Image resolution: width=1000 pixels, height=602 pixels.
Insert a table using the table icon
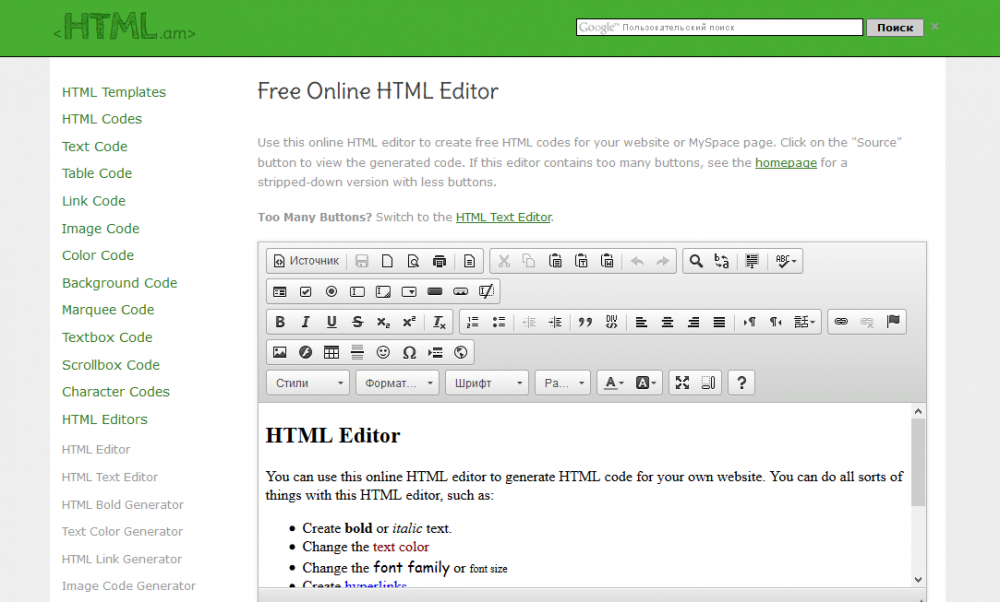pyautogui.click(x=331, y=352)
